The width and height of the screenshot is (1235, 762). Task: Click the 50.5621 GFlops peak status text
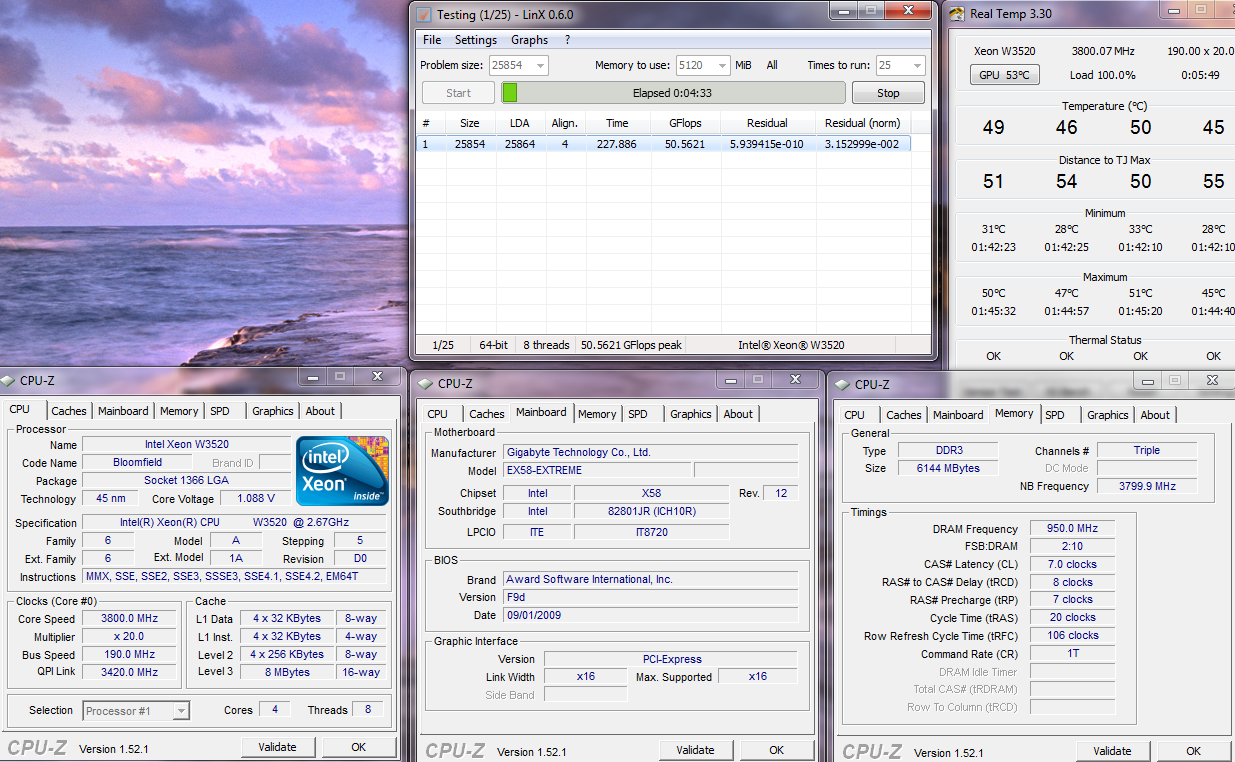coord(631,345)
